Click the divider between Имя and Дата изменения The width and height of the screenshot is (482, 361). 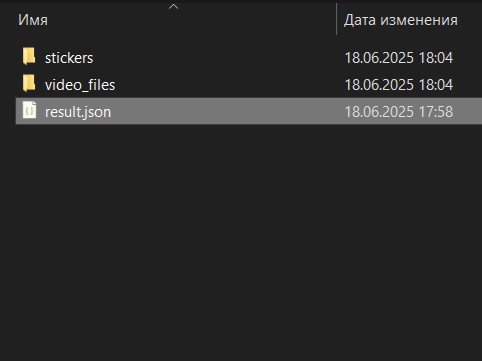tap(337, 19)
